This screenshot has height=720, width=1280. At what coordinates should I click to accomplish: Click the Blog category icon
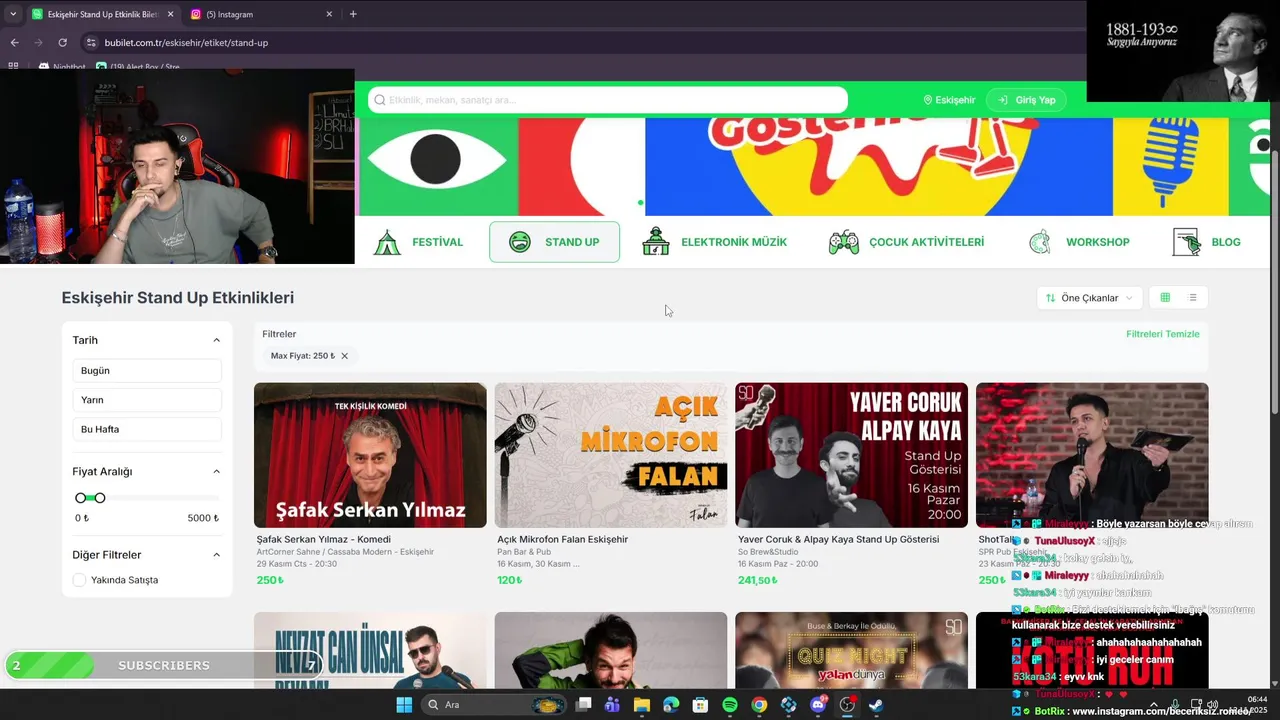click(x=1186, y=242)
